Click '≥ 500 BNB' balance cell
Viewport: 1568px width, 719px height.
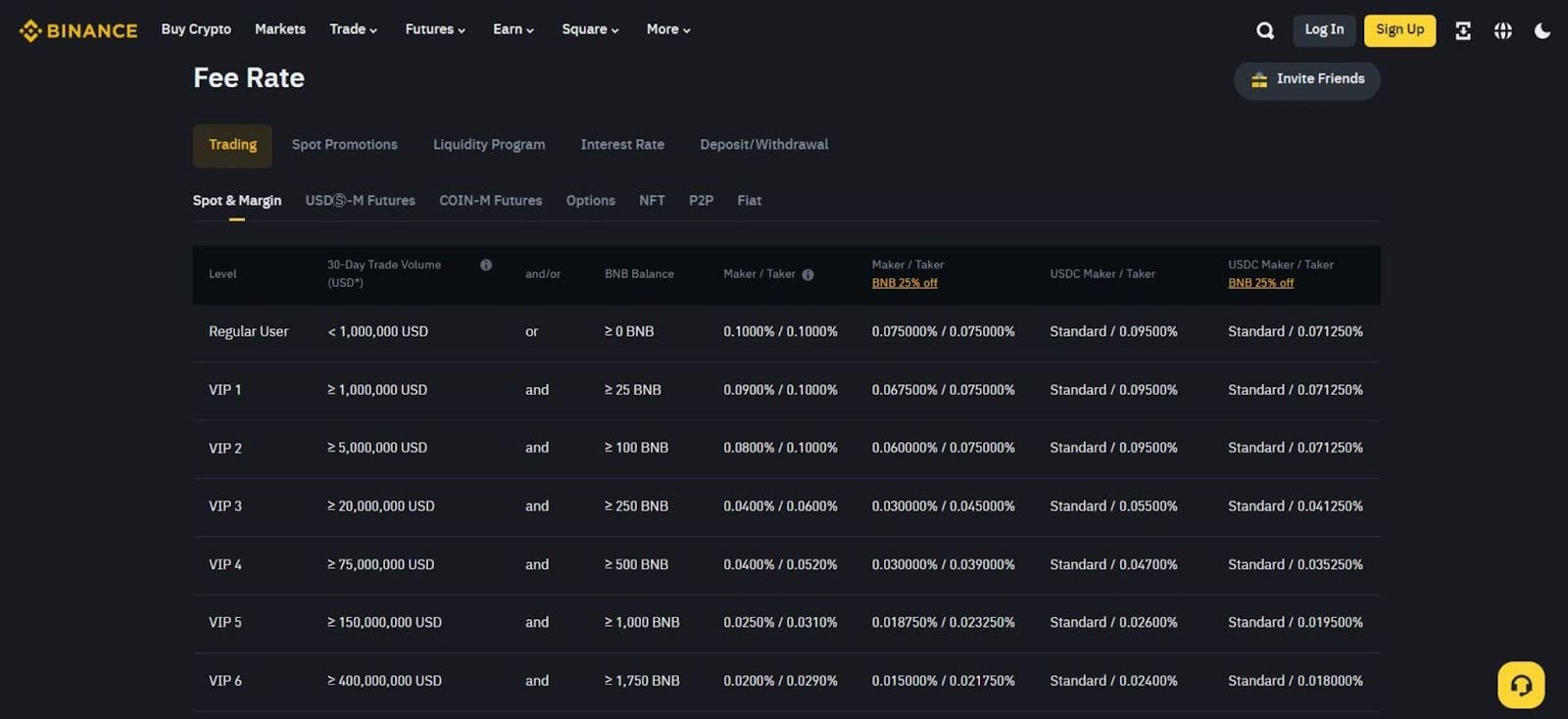point(637,565)
